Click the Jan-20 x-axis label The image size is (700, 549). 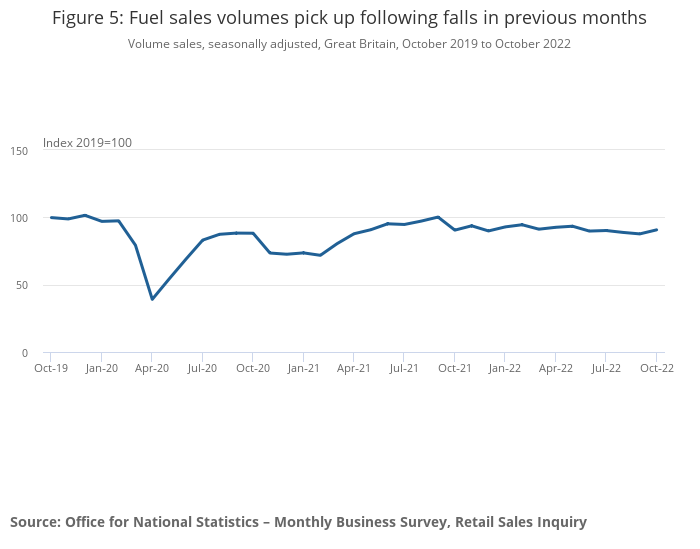click(x=101, y=368)
